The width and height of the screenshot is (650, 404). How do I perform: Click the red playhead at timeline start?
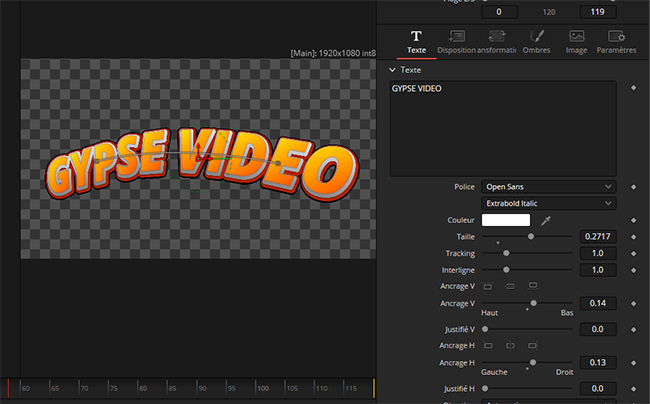click(8, 388)
